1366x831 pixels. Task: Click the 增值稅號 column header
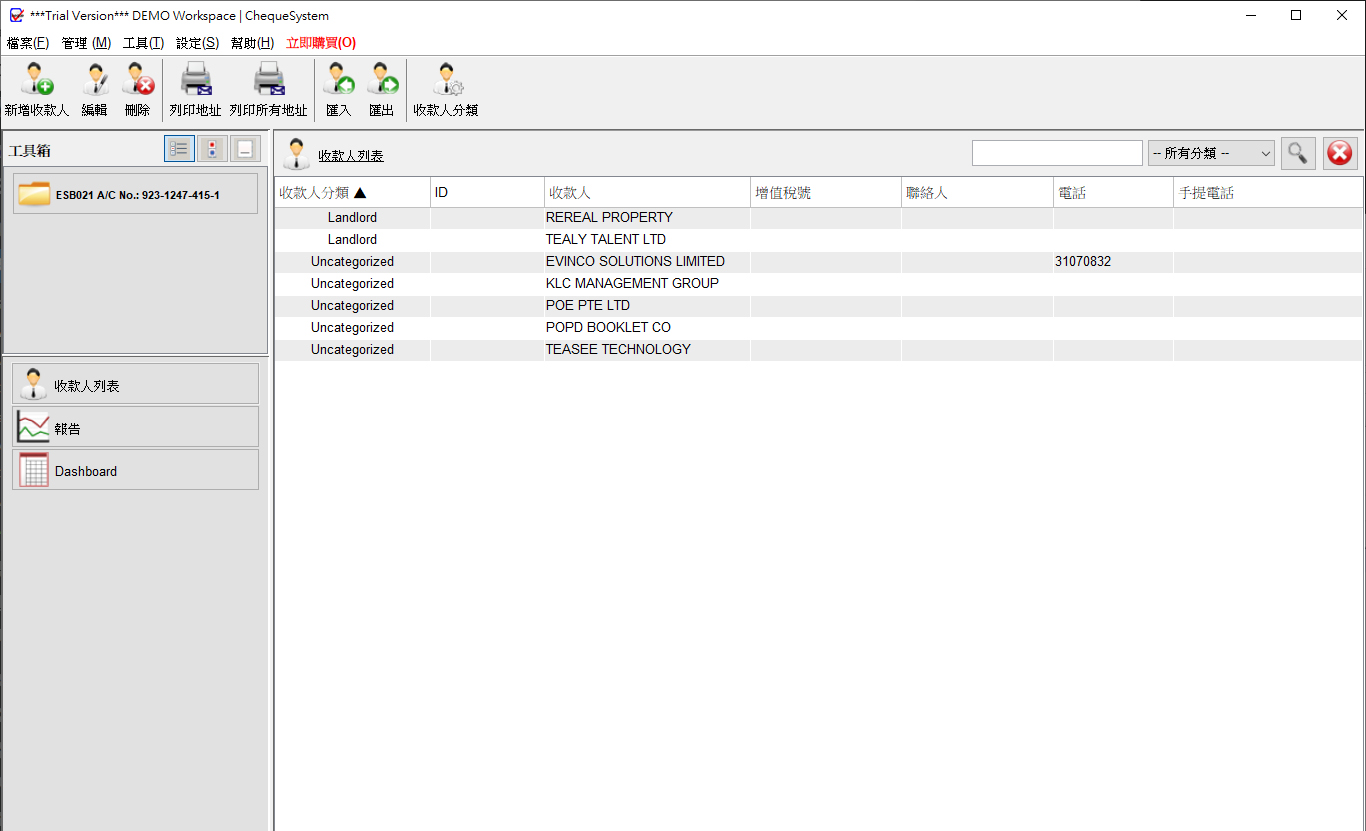tap(826, 193)
